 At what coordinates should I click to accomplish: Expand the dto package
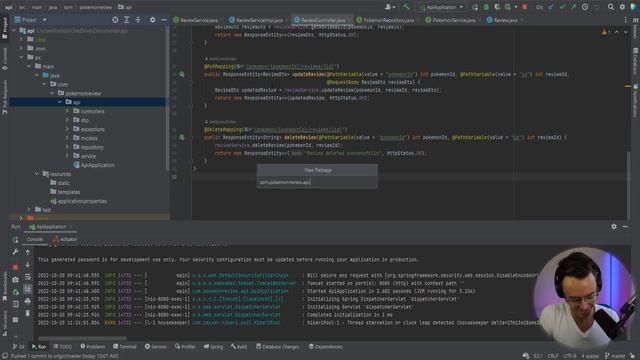pos(67,120)
